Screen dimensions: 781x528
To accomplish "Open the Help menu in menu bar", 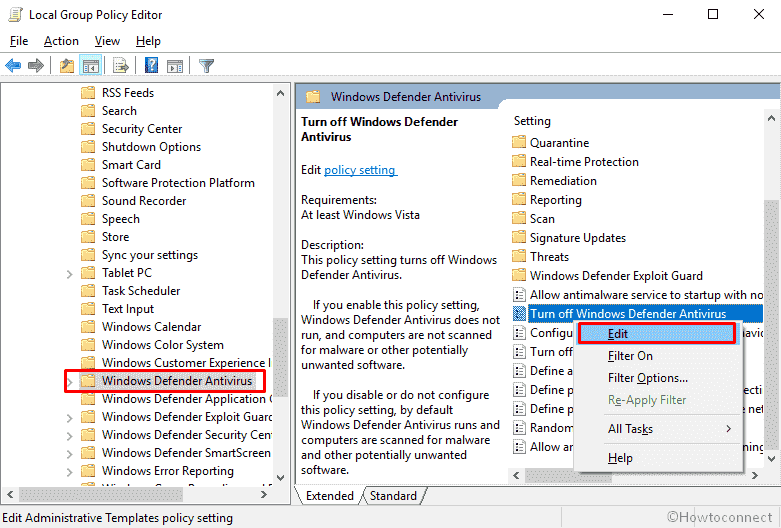I will (x=148, y=41).
